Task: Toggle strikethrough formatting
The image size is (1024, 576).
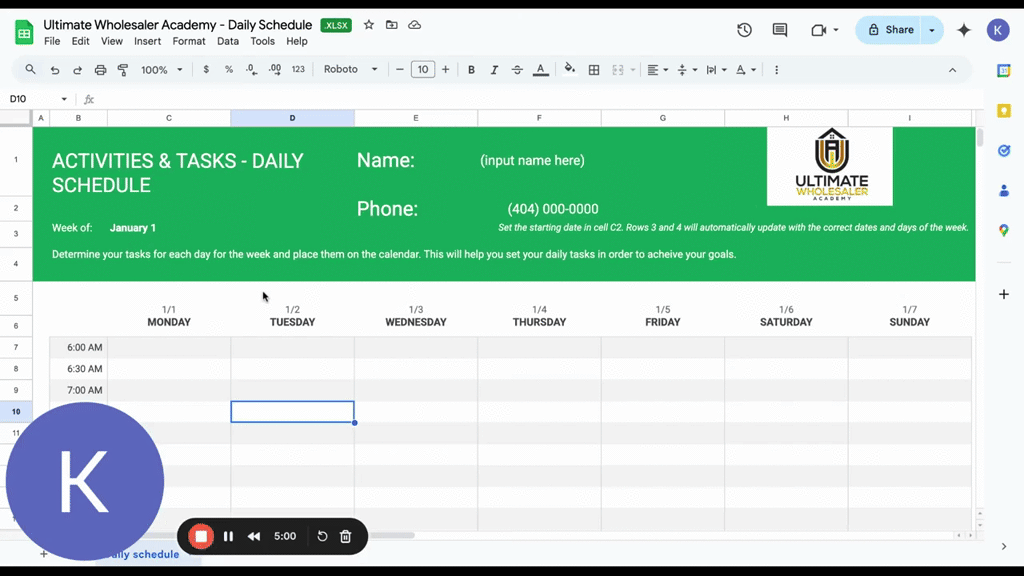Action: 517,70
